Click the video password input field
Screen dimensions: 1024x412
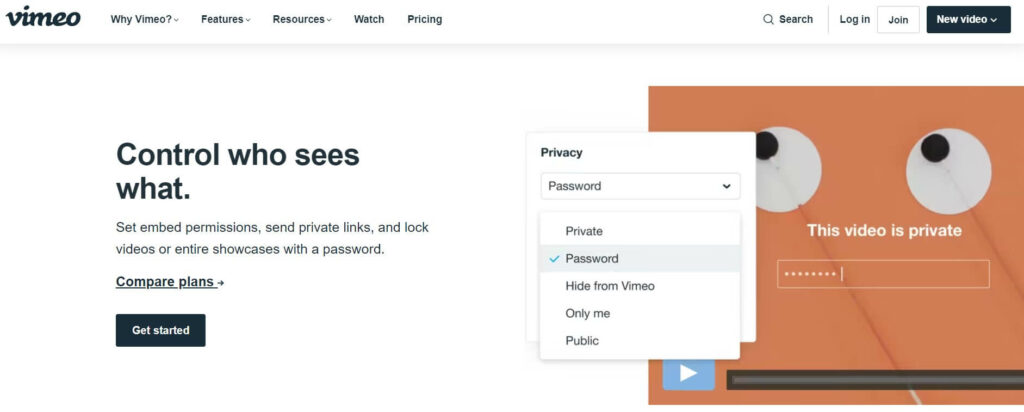coord(883,274)
